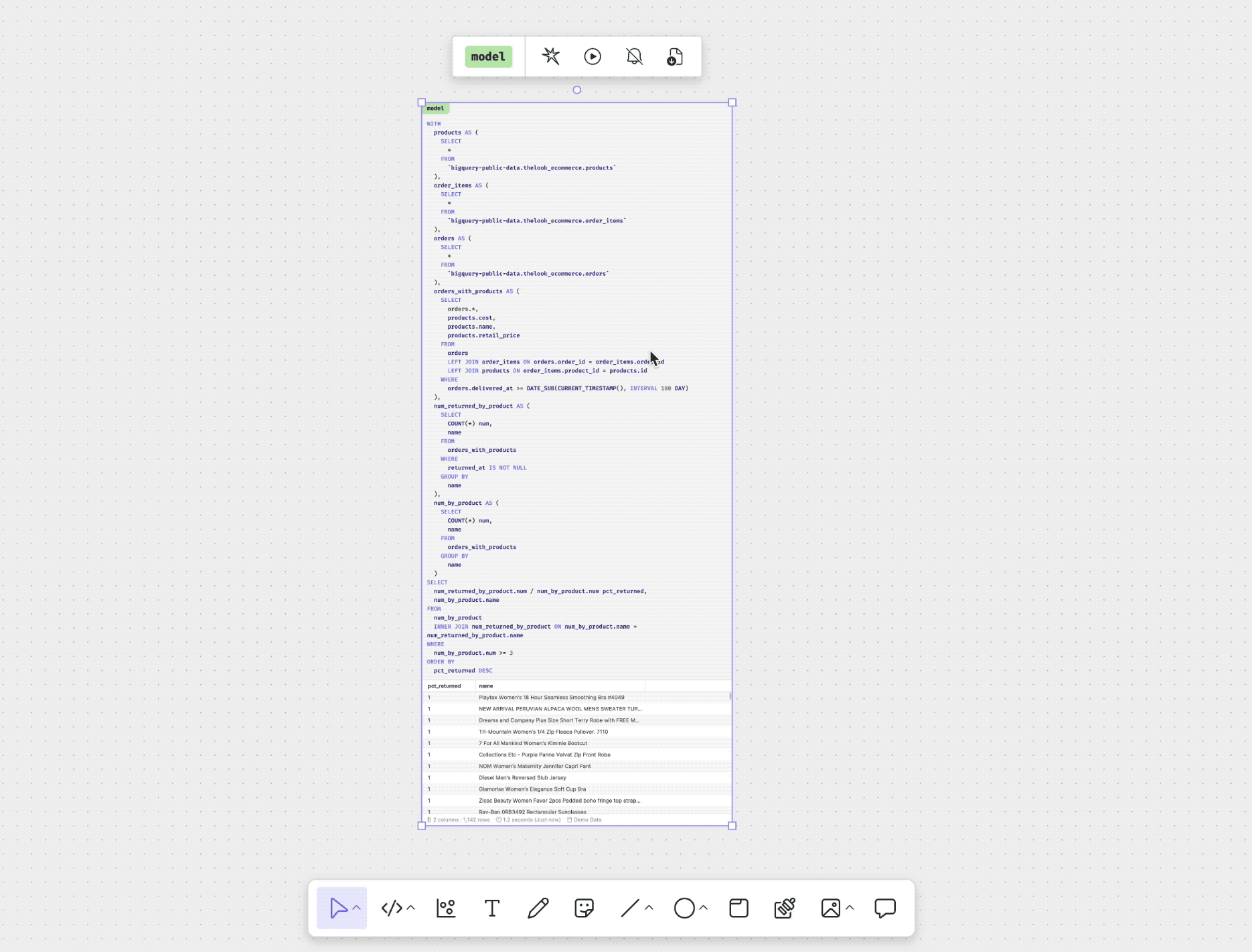
Task: Click the pct_returned column header
Action: click(x=445, y=686)
